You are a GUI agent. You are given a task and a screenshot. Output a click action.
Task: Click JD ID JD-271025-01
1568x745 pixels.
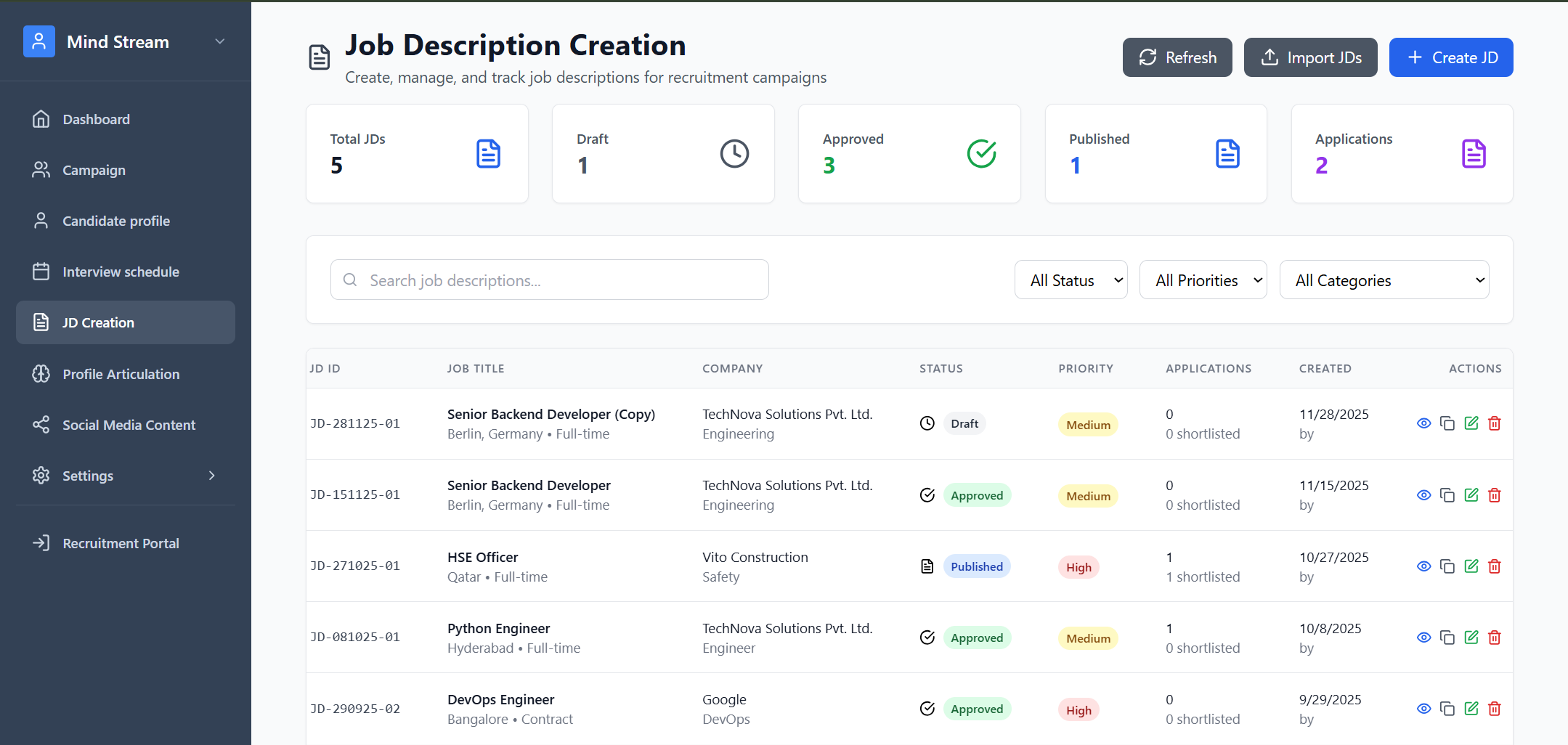click(x=355, y=566)
